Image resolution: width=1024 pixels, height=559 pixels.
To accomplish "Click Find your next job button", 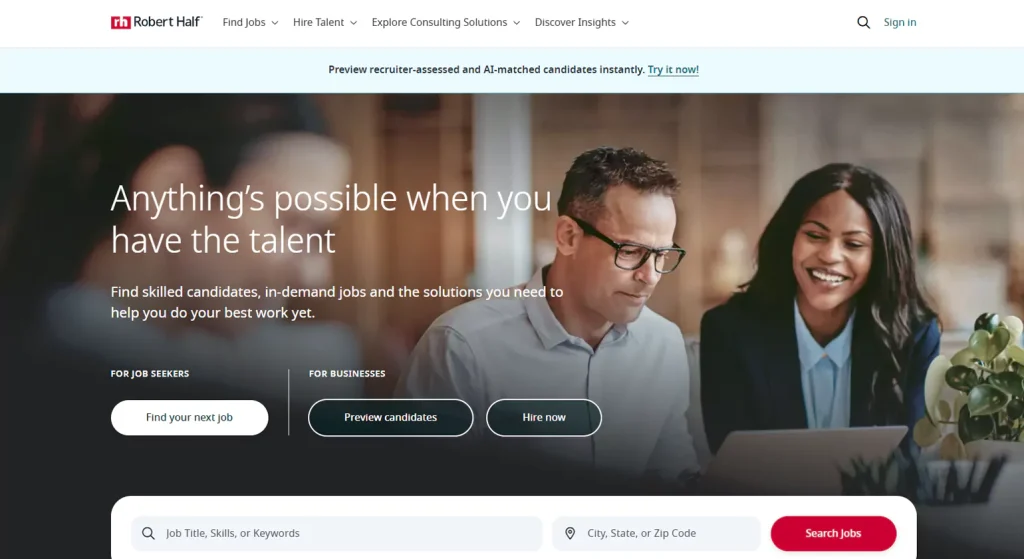I will pos(189,418).
